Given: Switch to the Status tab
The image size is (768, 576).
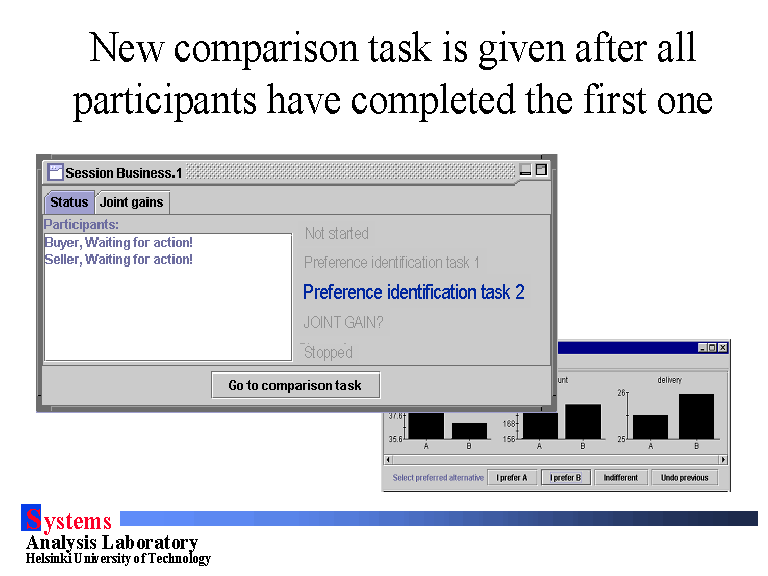Looking at the screenshot, I should pyautogui.click(x=69, y=202).
